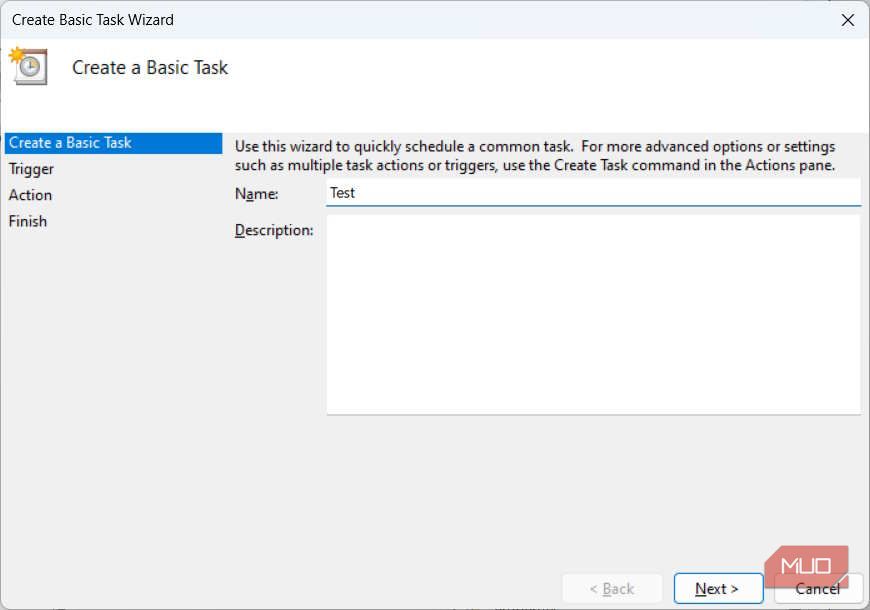This screenshot has width=870, height=610.
Task: Close the Create Basic Task Wizard window
Action: click(x=847, y=19)
